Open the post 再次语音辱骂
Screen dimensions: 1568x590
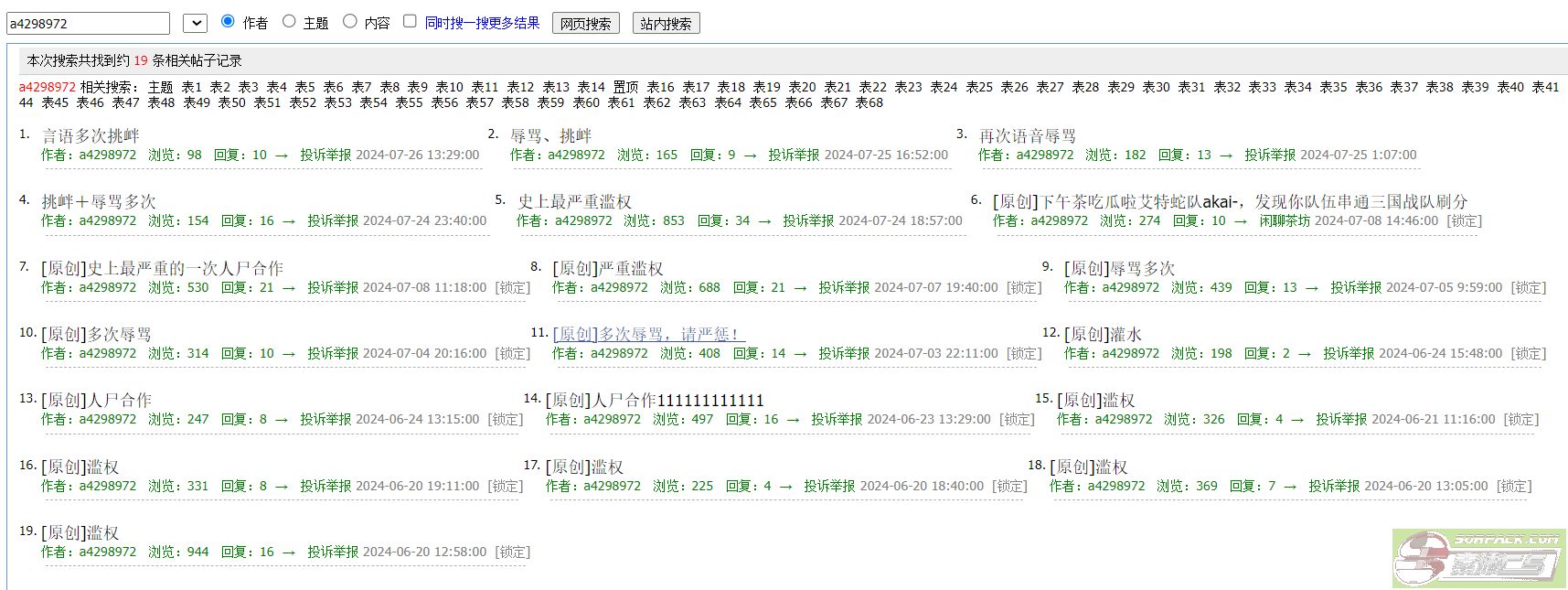coord(1027,135)
